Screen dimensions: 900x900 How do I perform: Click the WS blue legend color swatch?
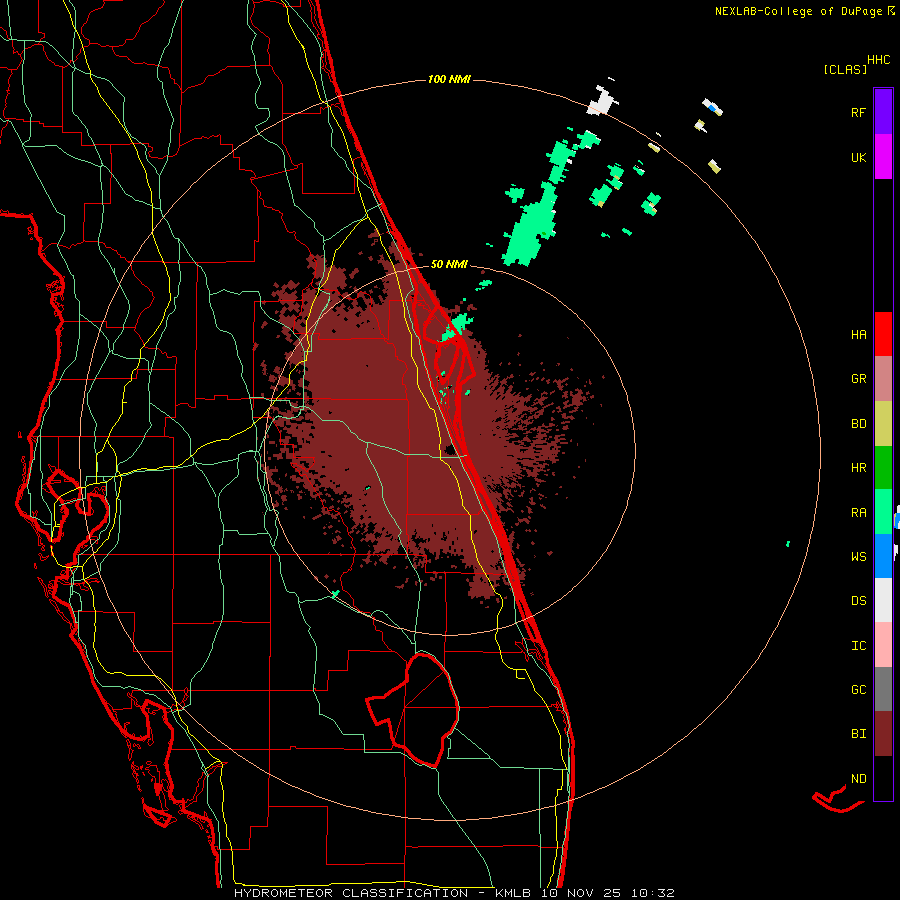coord(883,556)
